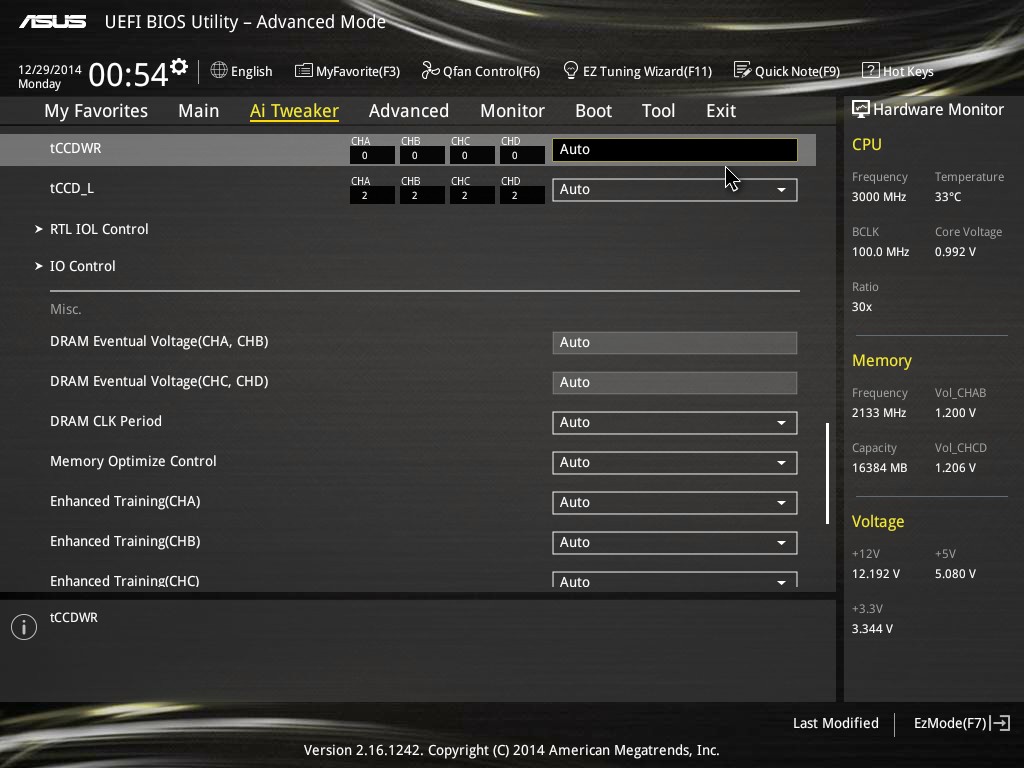Click the EZ Tuning Wizard lightbulb icon

570,70
